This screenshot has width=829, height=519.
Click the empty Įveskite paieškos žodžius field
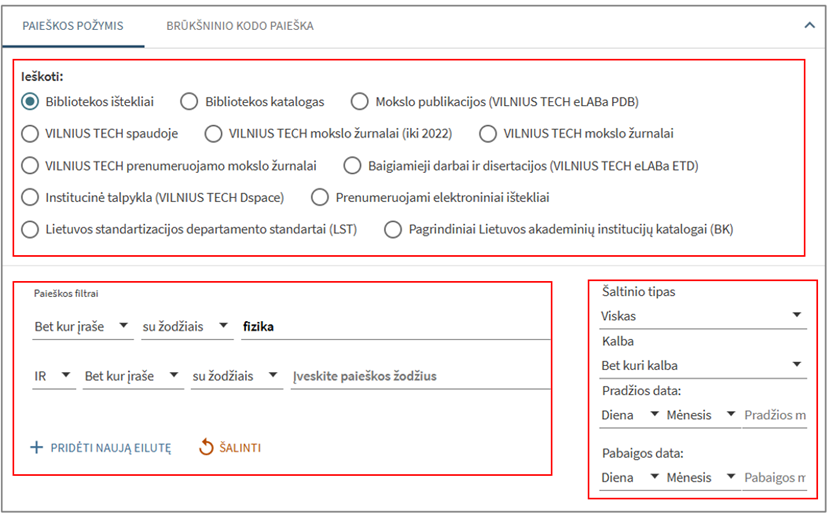pyautogui.click(x=420, y=376)
